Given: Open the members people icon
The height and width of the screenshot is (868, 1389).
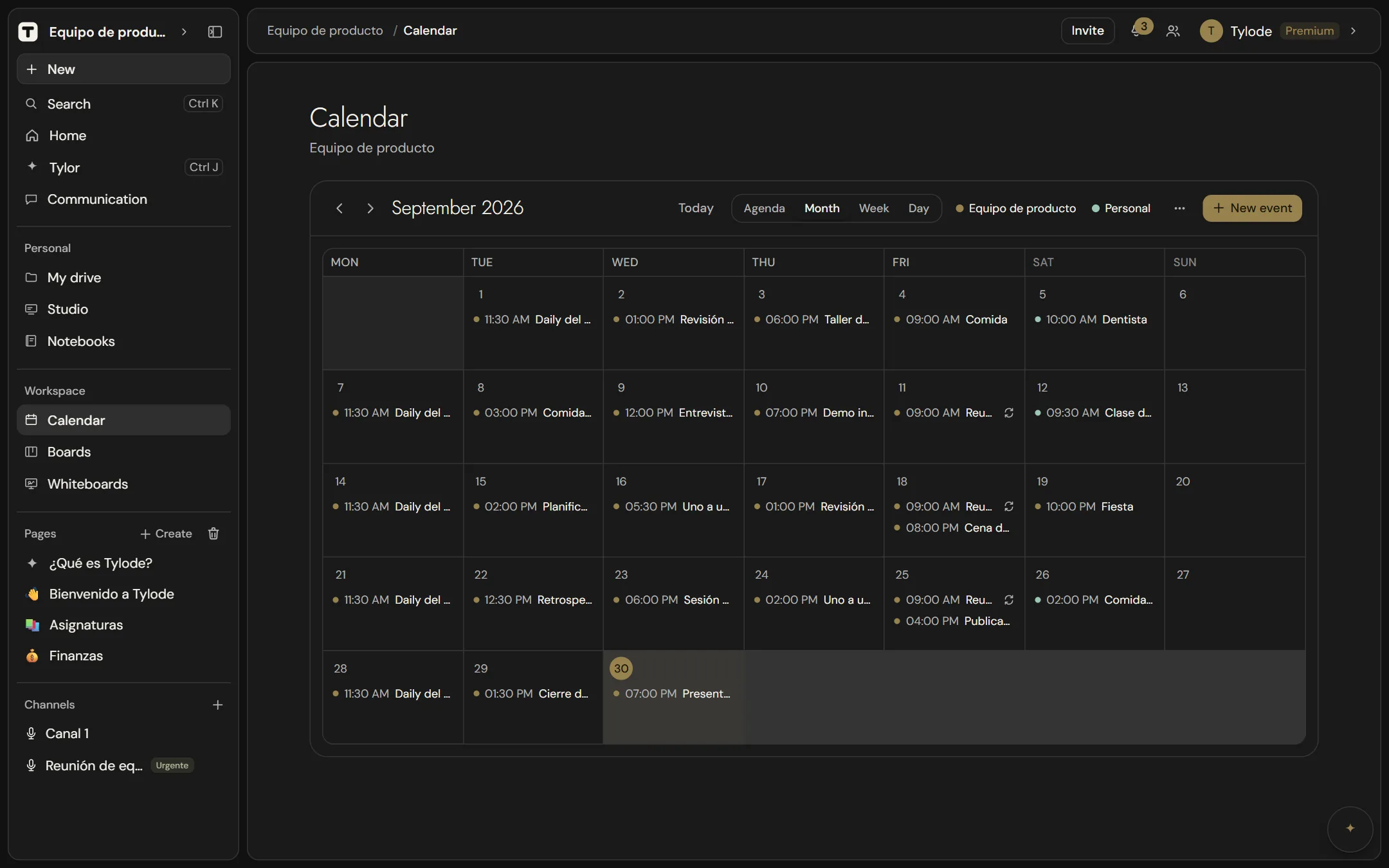Looking at the screenshot, I should 1173,31.
